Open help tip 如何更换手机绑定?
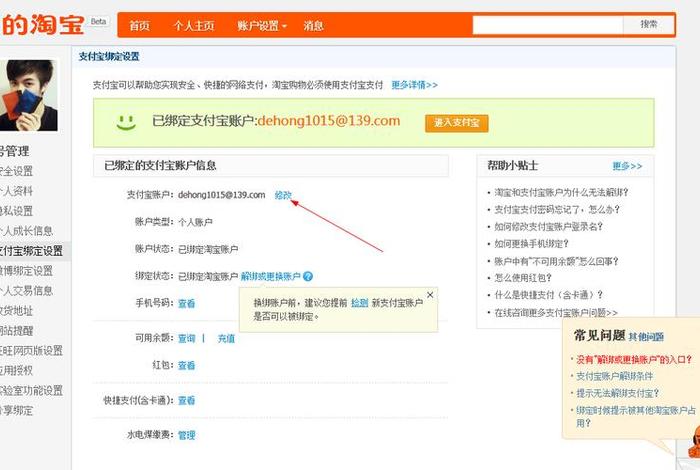Image resolution: width=700 pixels, height=470 pixels. pyautogui.click(x=531, y=244)
